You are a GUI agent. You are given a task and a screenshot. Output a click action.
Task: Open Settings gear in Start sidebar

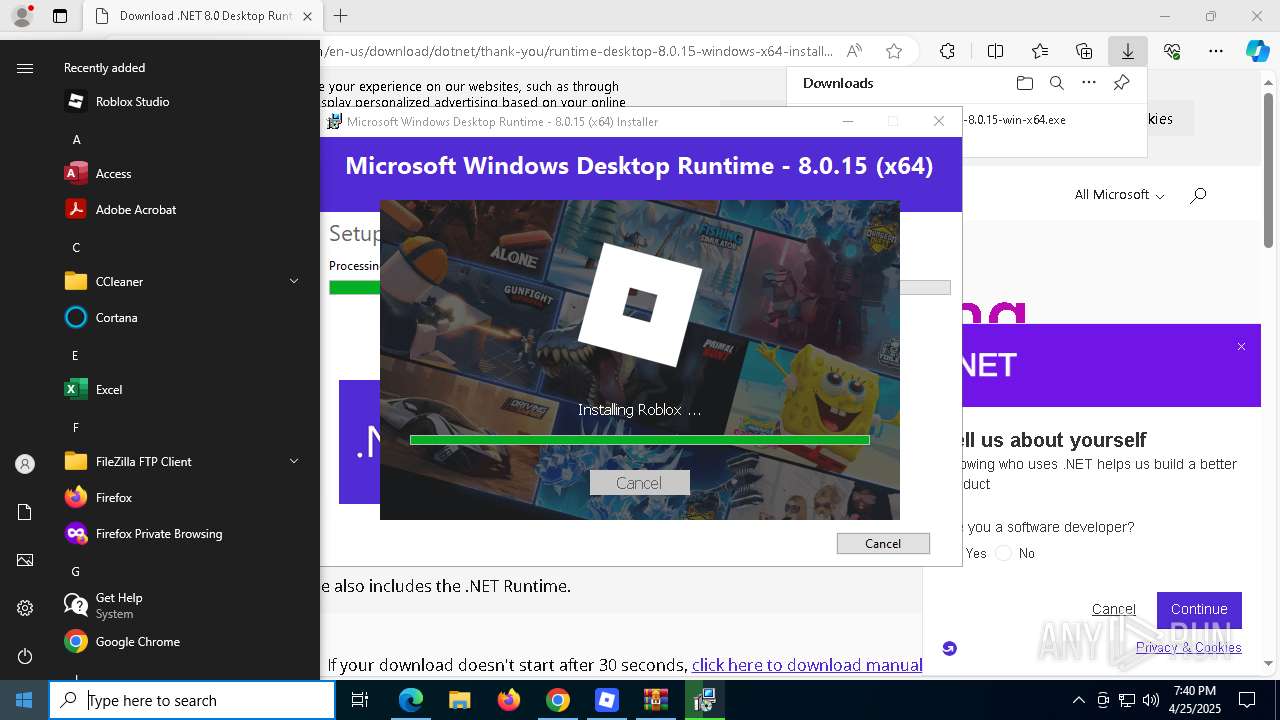[25, 608]
